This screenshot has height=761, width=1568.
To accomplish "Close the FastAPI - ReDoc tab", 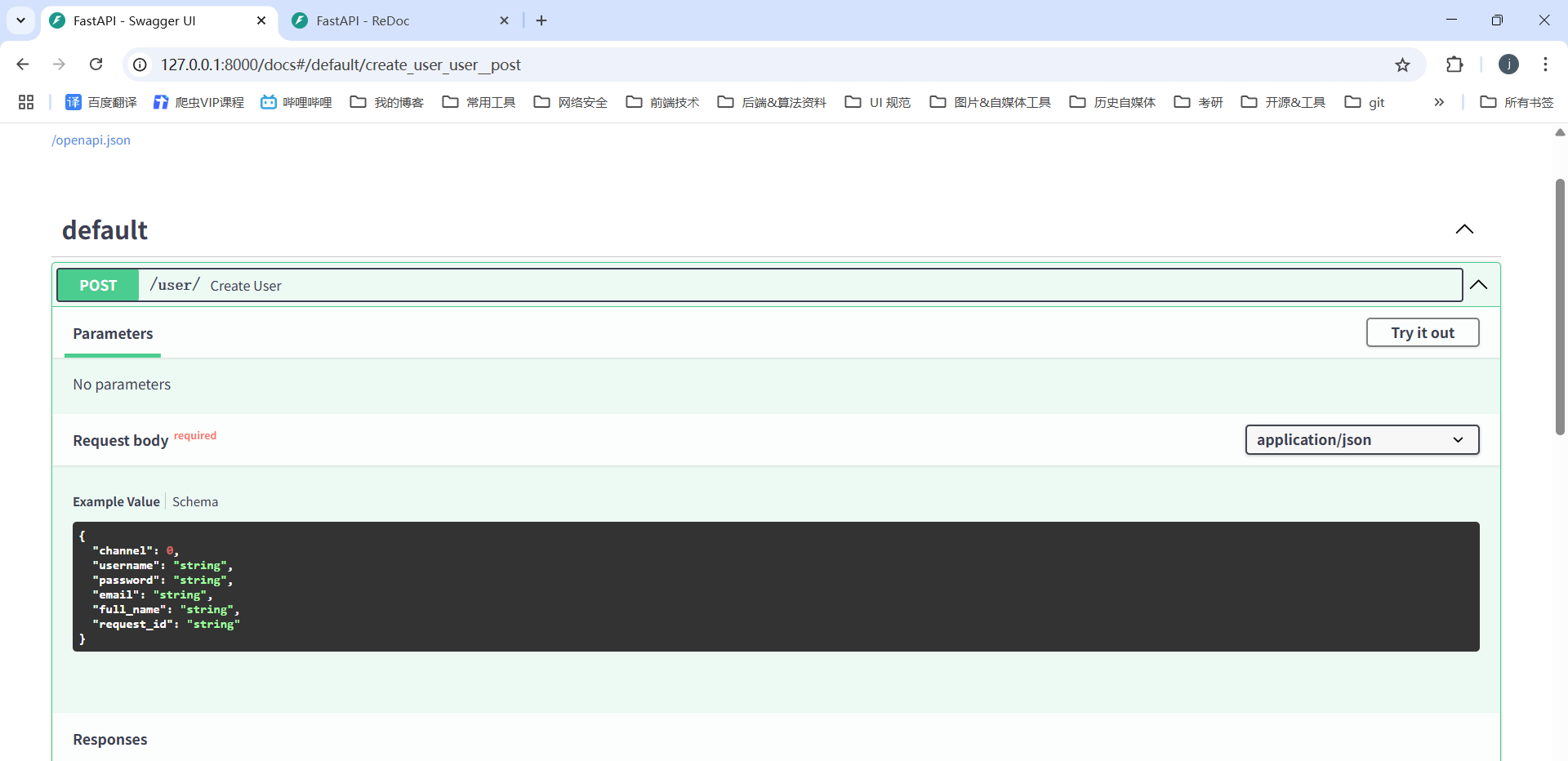I will point(504,20).
